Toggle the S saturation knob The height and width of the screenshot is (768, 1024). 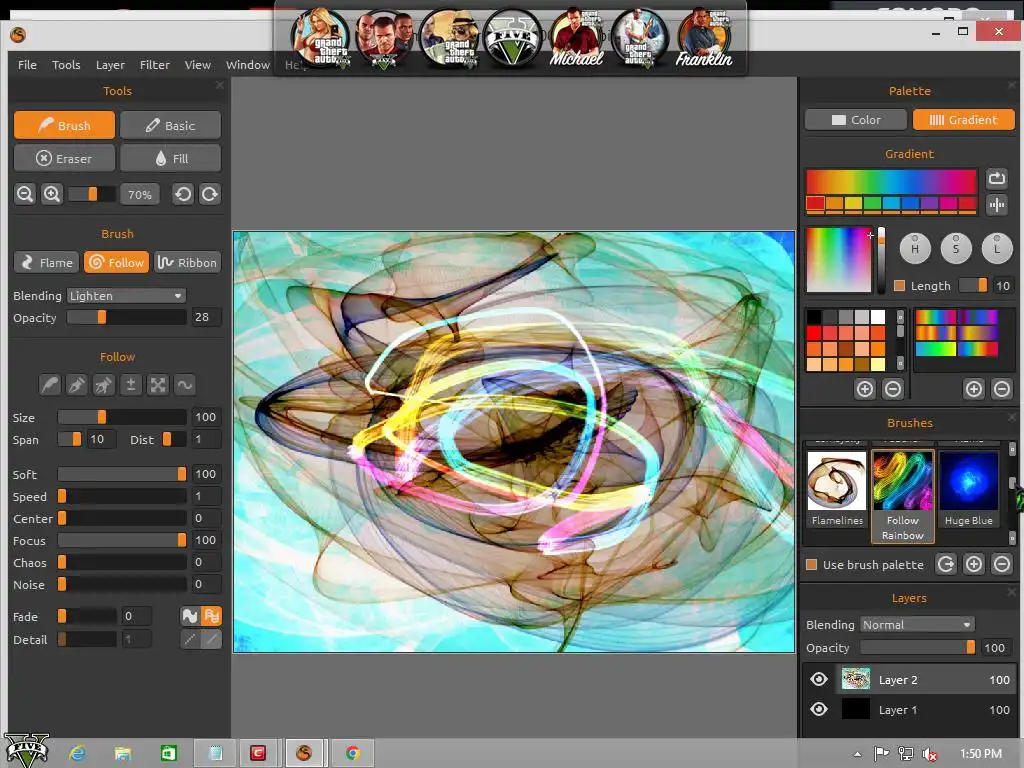pyautogui.click(x=956, y=248)
